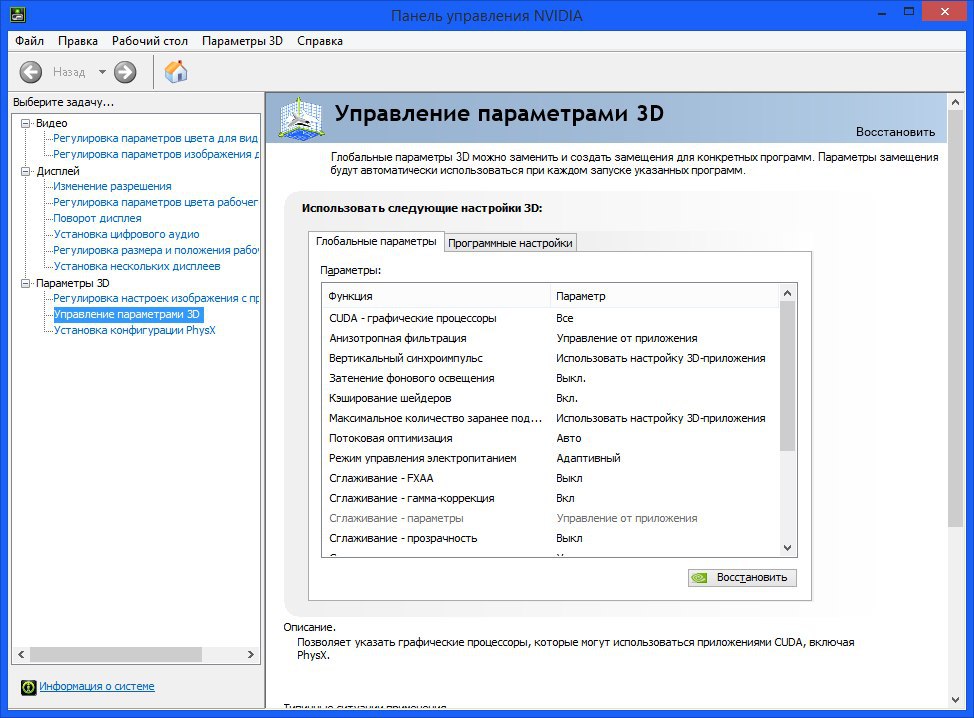Open Установка нескольких дисплеев page
974x718 pixels.
[x=137, y=266]
